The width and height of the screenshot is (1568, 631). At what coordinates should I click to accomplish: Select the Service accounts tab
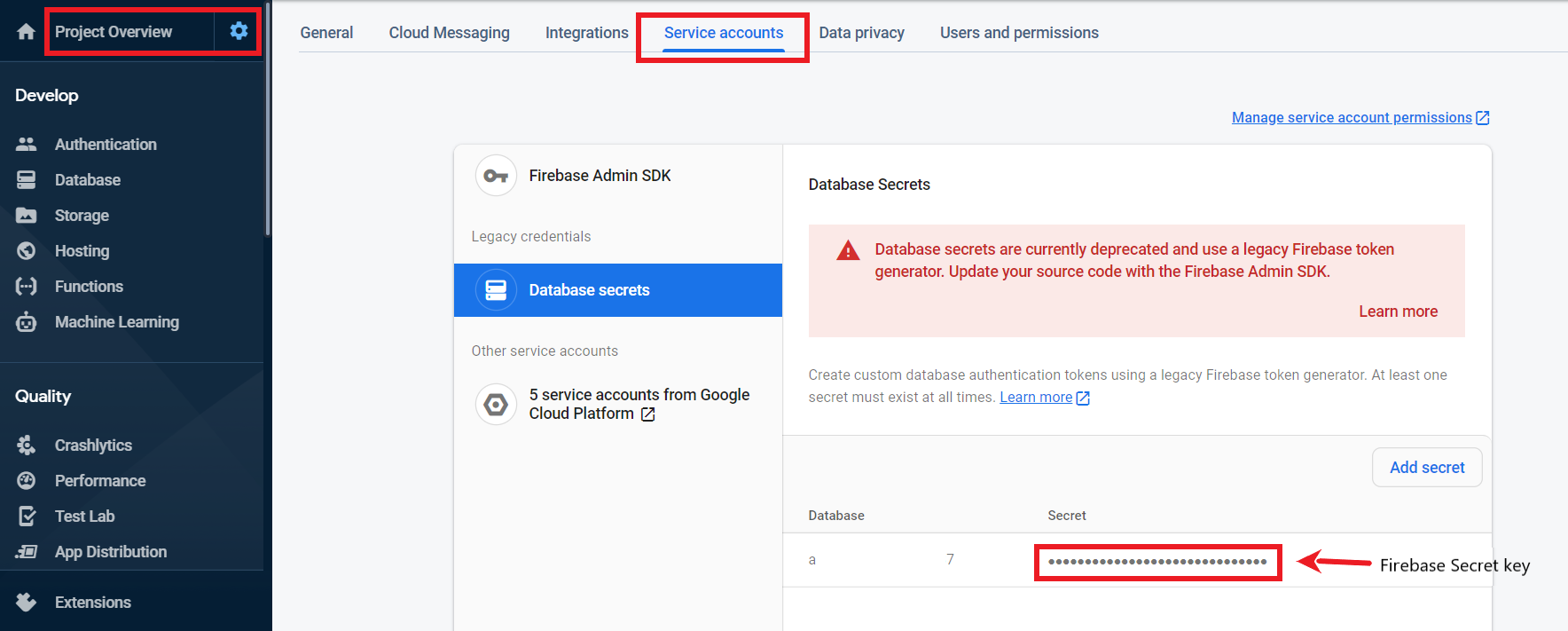pos(724,33)
